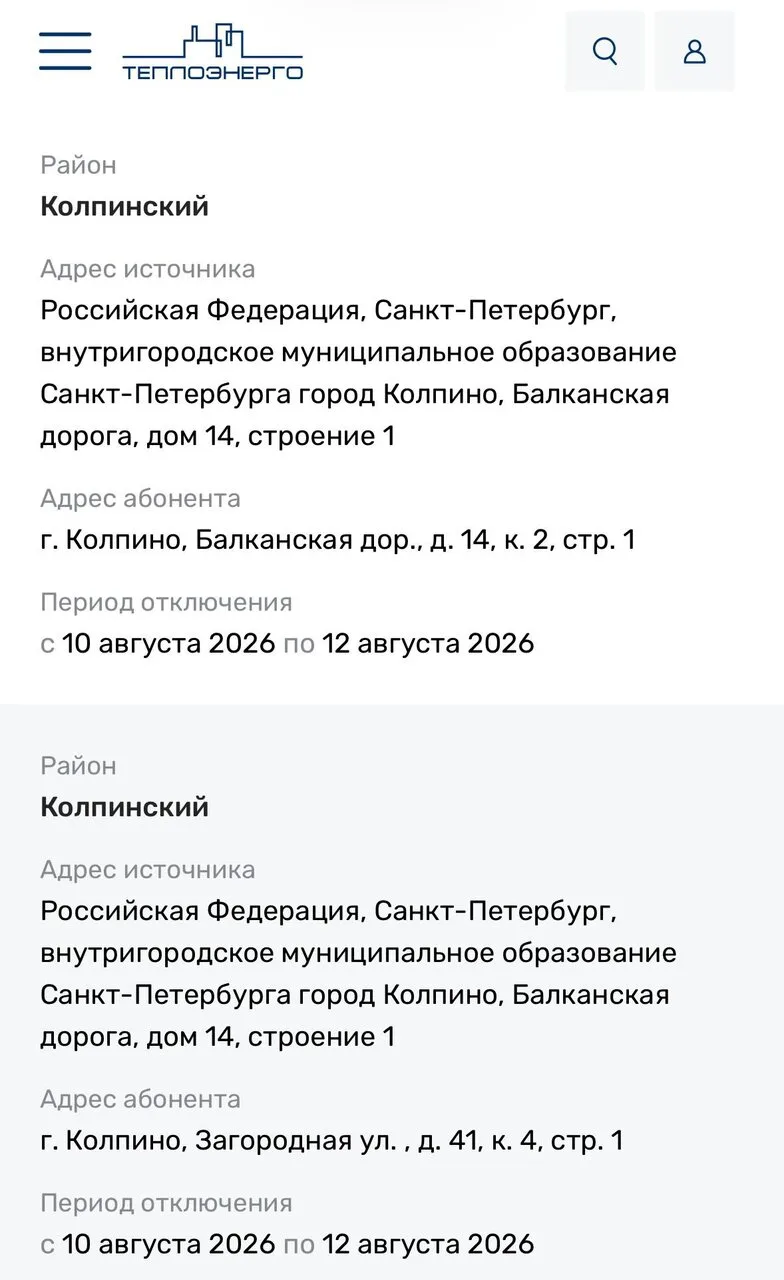
Task: Open the hamburger navigation menu
Action: (x=65, y=51)
